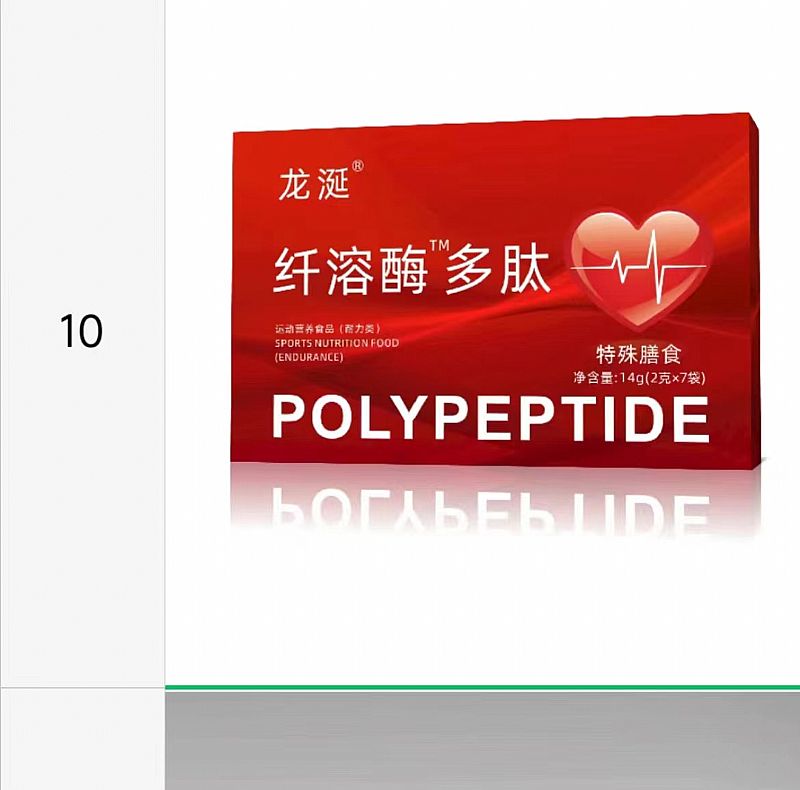The height and width of the screenshot is (790, 800).
Task: Click the 龙涎 brand logo text
Action: point(314,184)
